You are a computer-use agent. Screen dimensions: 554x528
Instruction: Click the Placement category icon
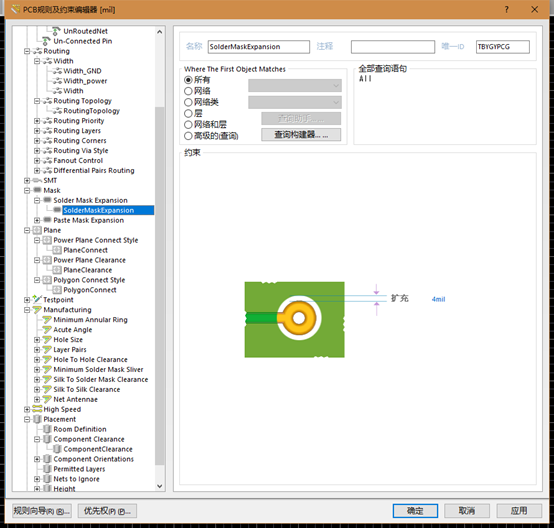(37, 419)
